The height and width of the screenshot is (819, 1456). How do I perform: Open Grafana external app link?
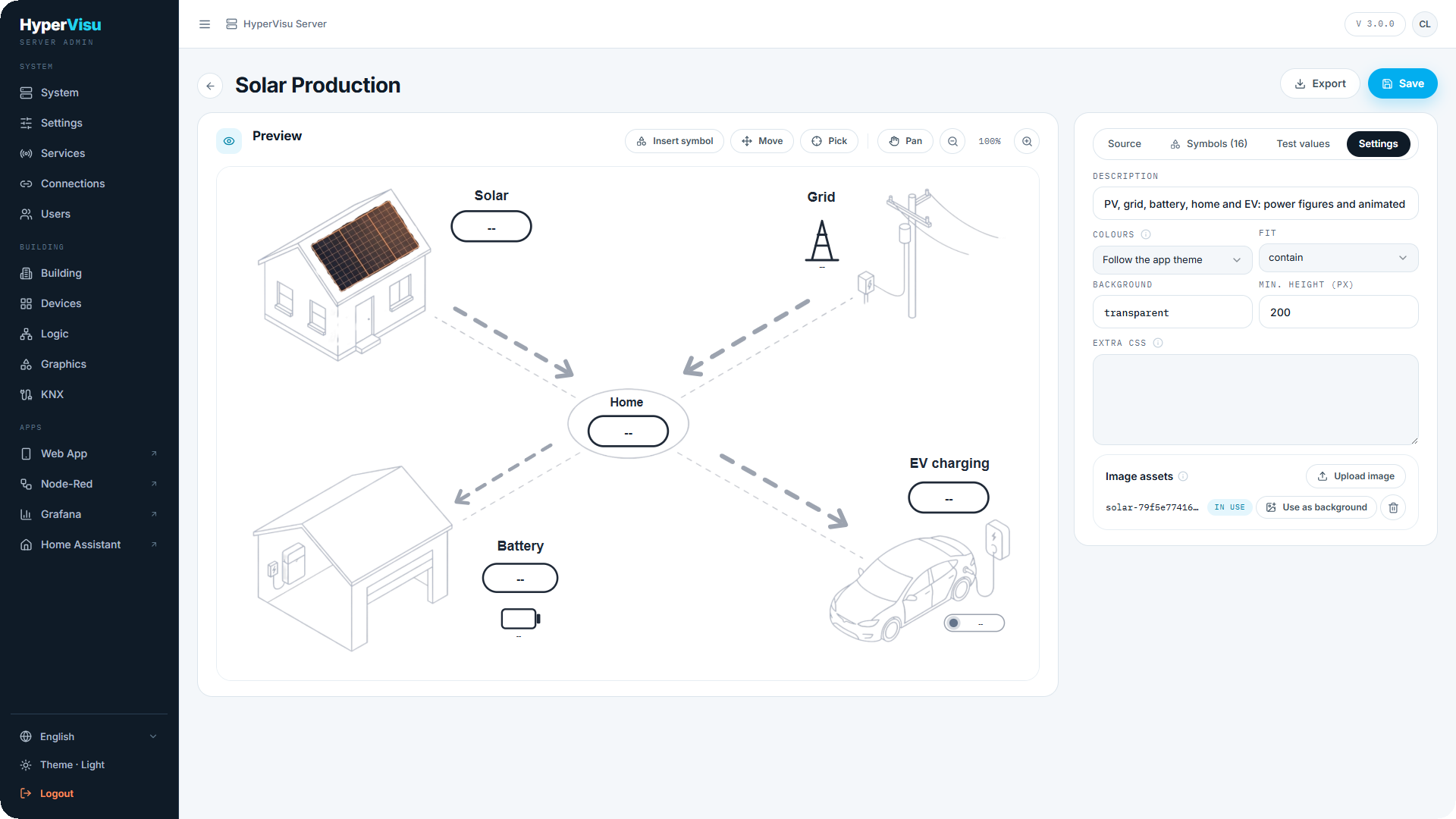click(x=89, y=514)
